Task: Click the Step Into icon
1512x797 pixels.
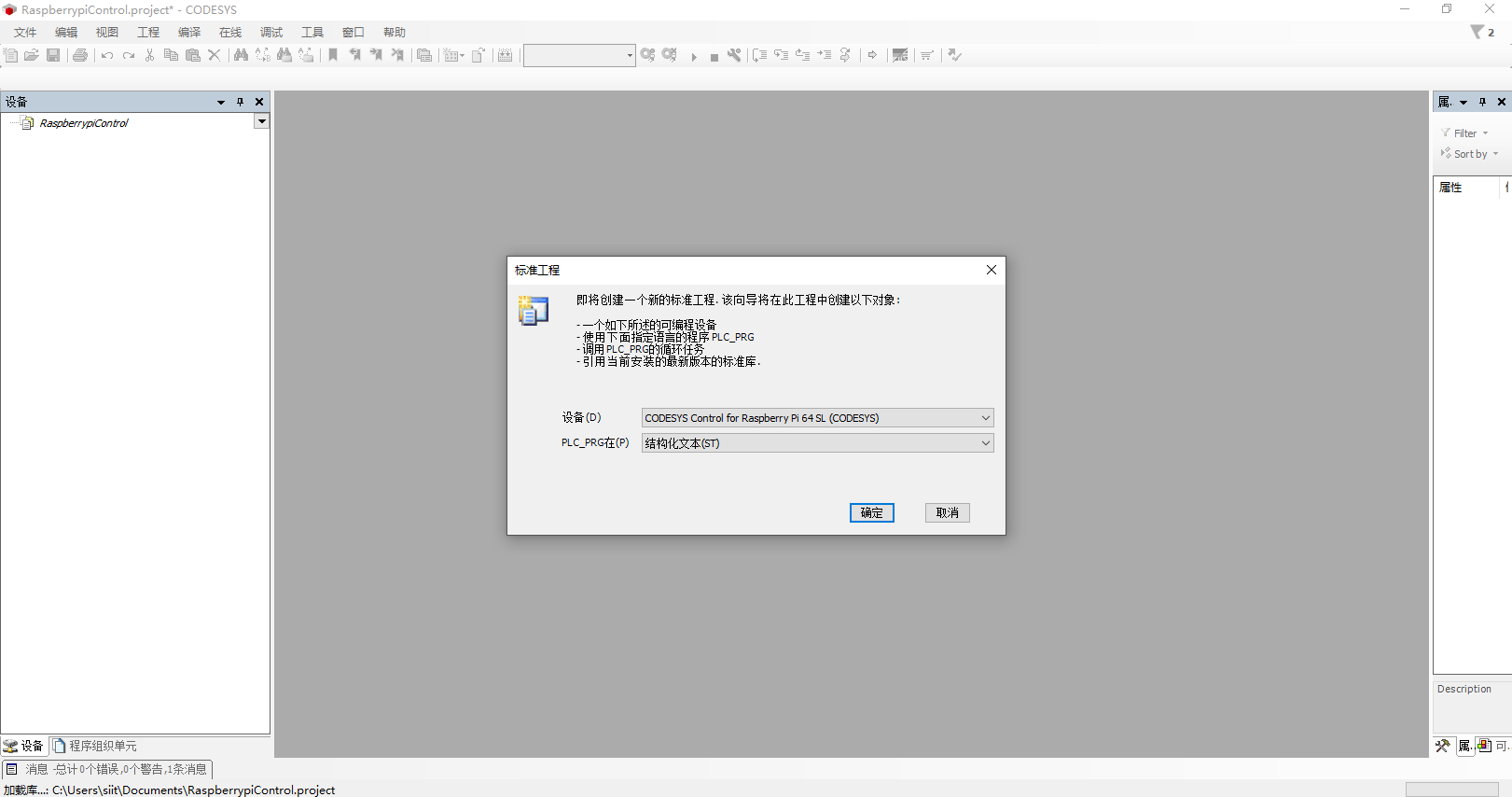Action: pyautogui.click(x=781, y=55)
